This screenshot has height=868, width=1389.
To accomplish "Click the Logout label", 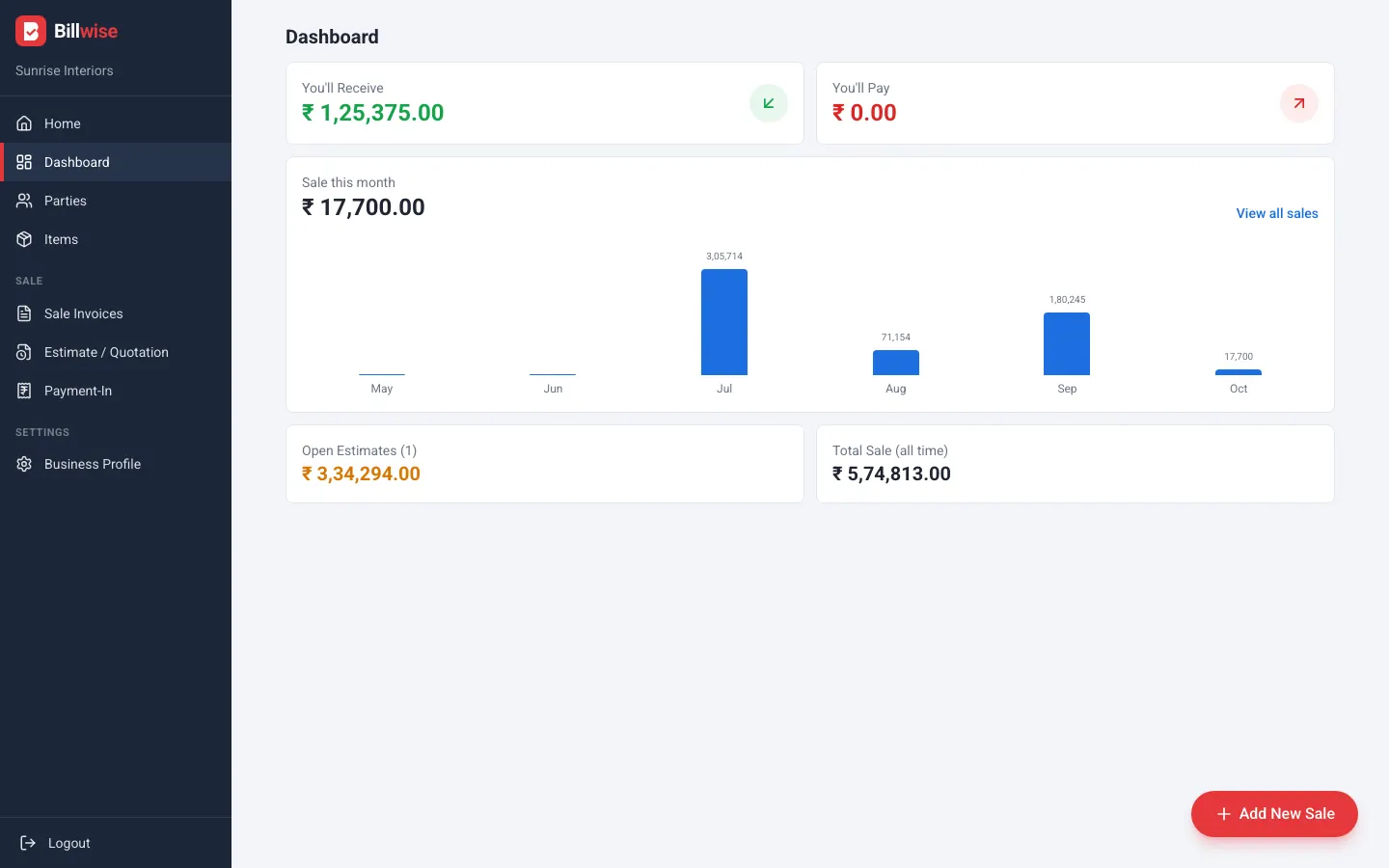I will click(68, 843).
